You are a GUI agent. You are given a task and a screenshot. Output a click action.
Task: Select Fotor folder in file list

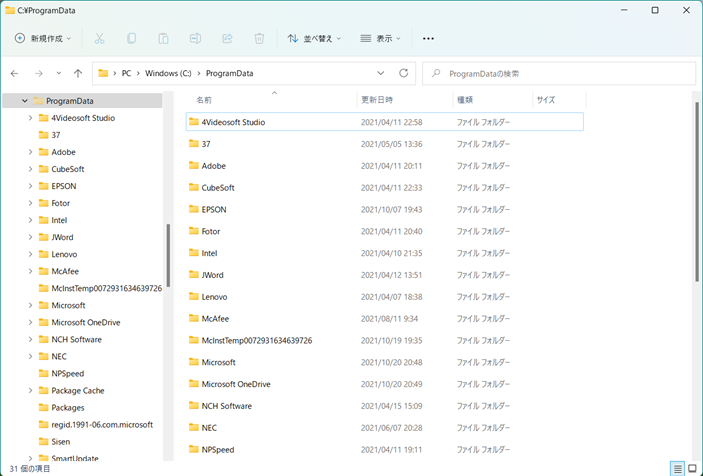(x=211, y=231)
